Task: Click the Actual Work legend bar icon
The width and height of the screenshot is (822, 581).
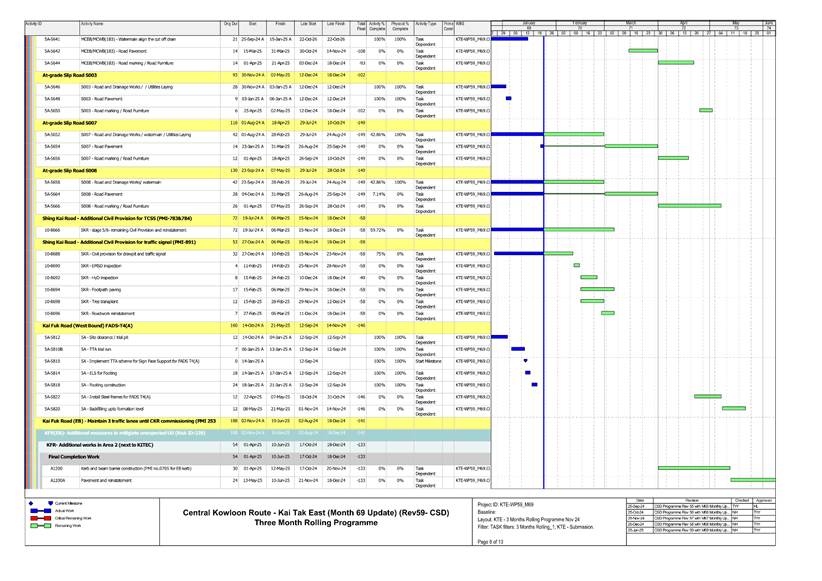Action: pyautogui.click(x=42, y=509)
